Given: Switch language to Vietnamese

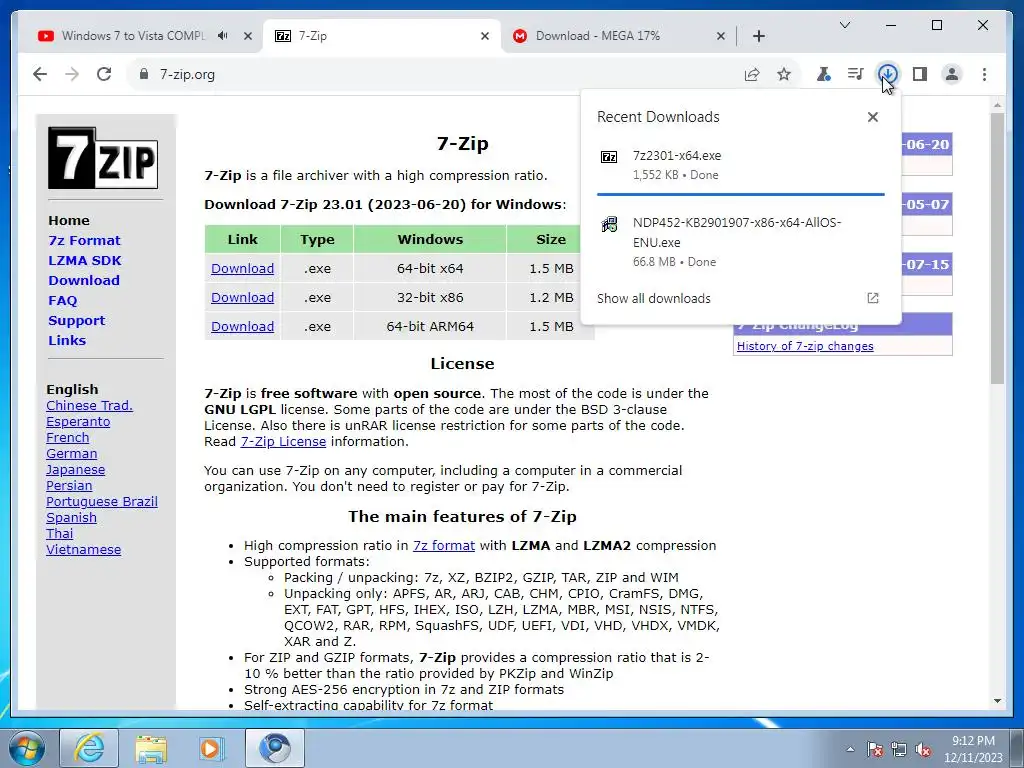Looking at the screenshot, I should pos(84,550).
